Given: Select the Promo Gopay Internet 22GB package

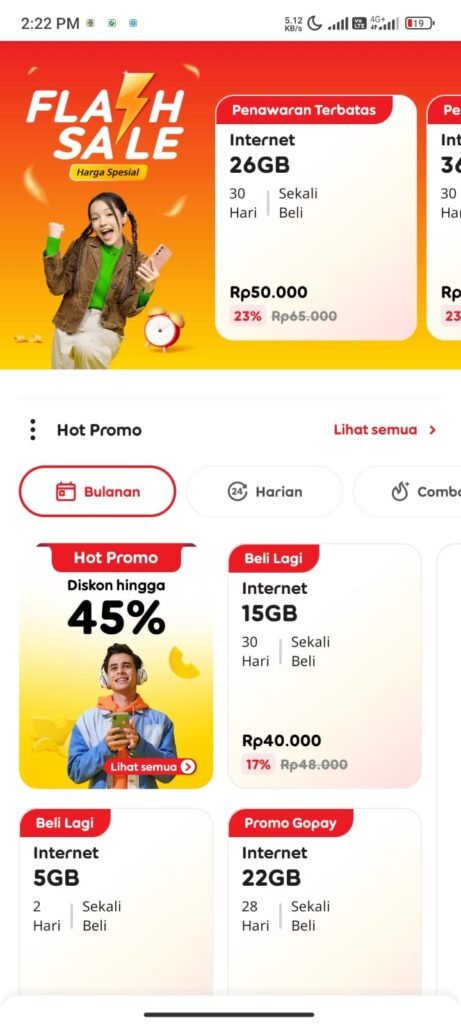Looking at the screenshot, I should (325, 901).
